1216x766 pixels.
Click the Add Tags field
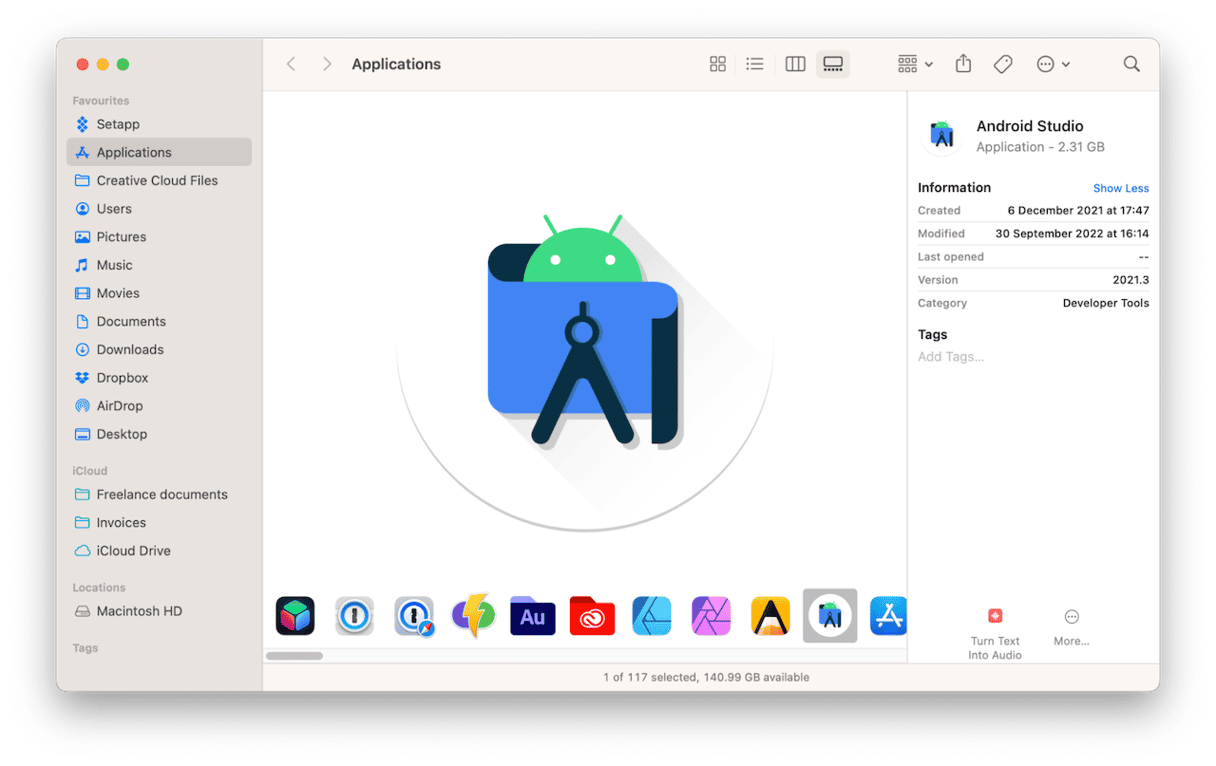(x=951, y=357)
